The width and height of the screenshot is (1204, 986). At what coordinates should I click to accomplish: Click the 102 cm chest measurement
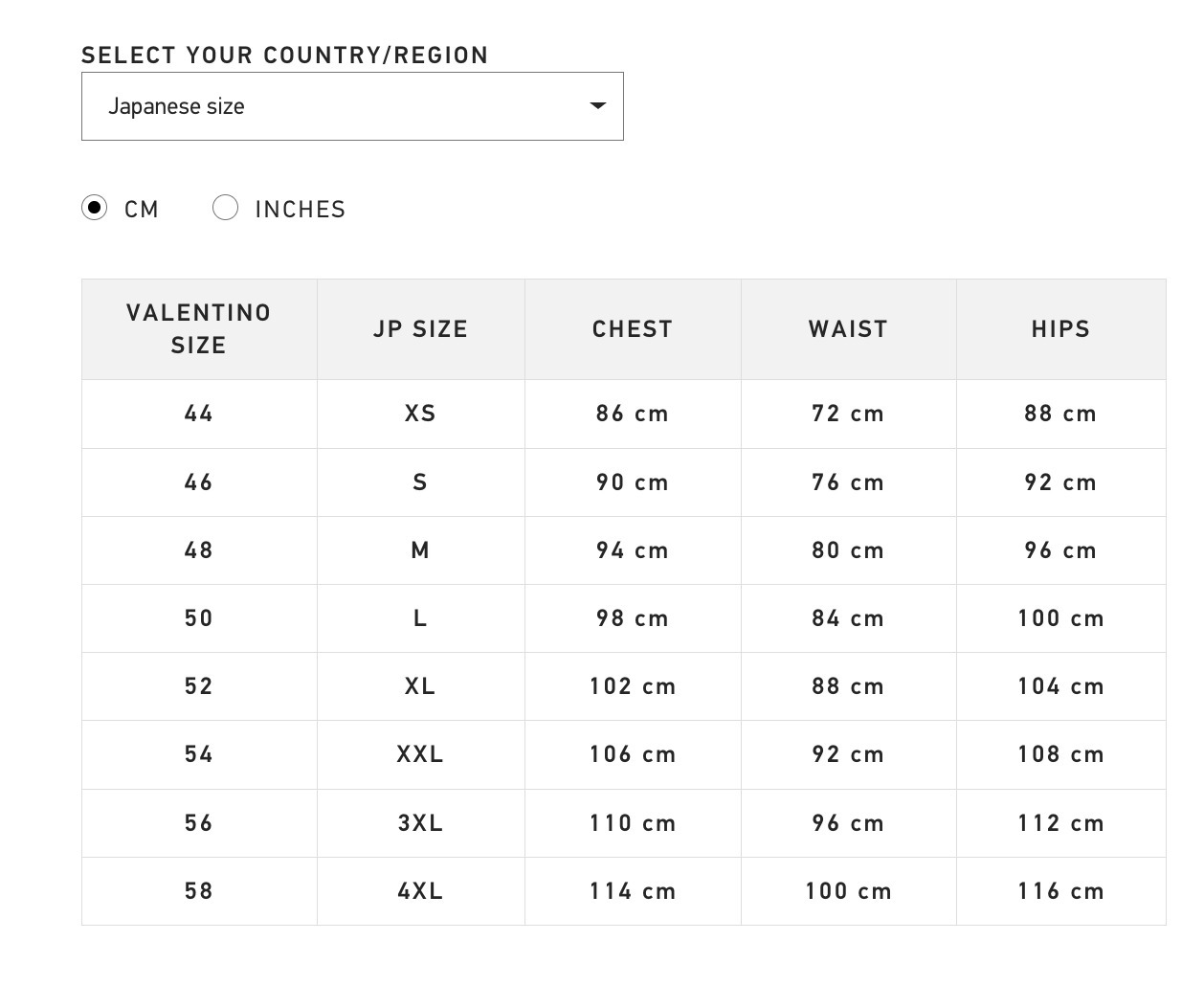(x=633, y=686)
